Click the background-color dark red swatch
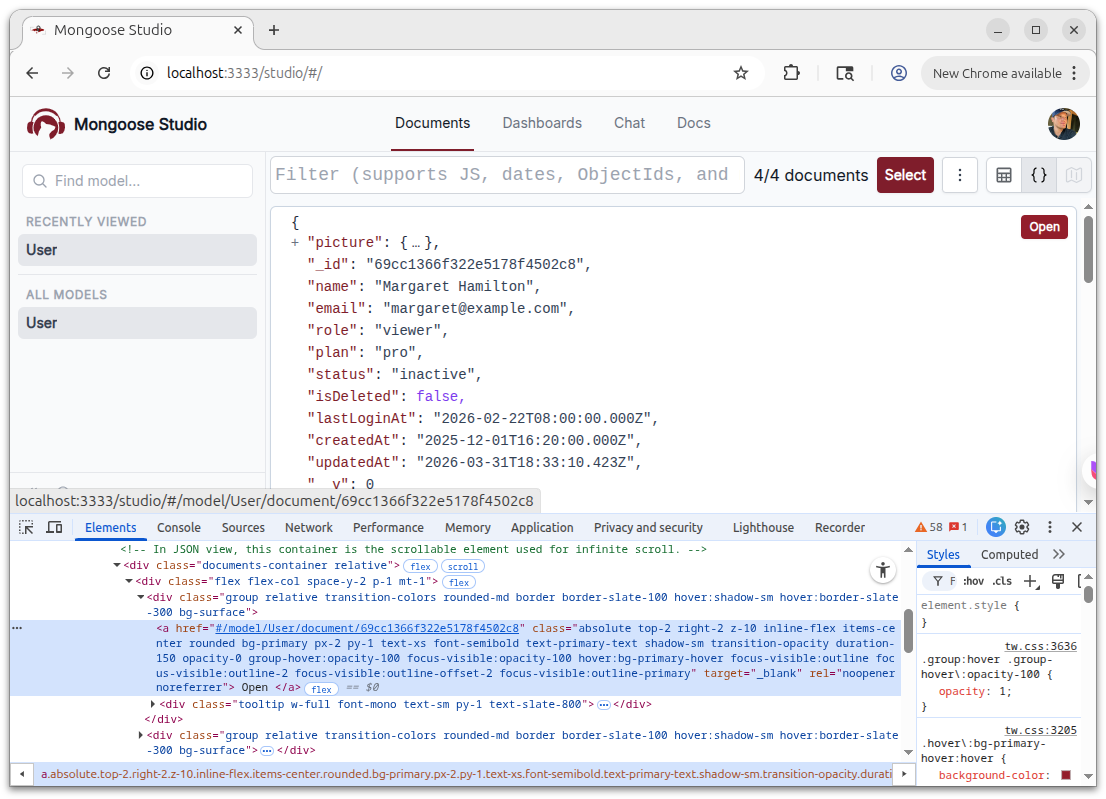Image resolution: width=1106 pixels, height=799 pixels. (x=1066, y=775)
